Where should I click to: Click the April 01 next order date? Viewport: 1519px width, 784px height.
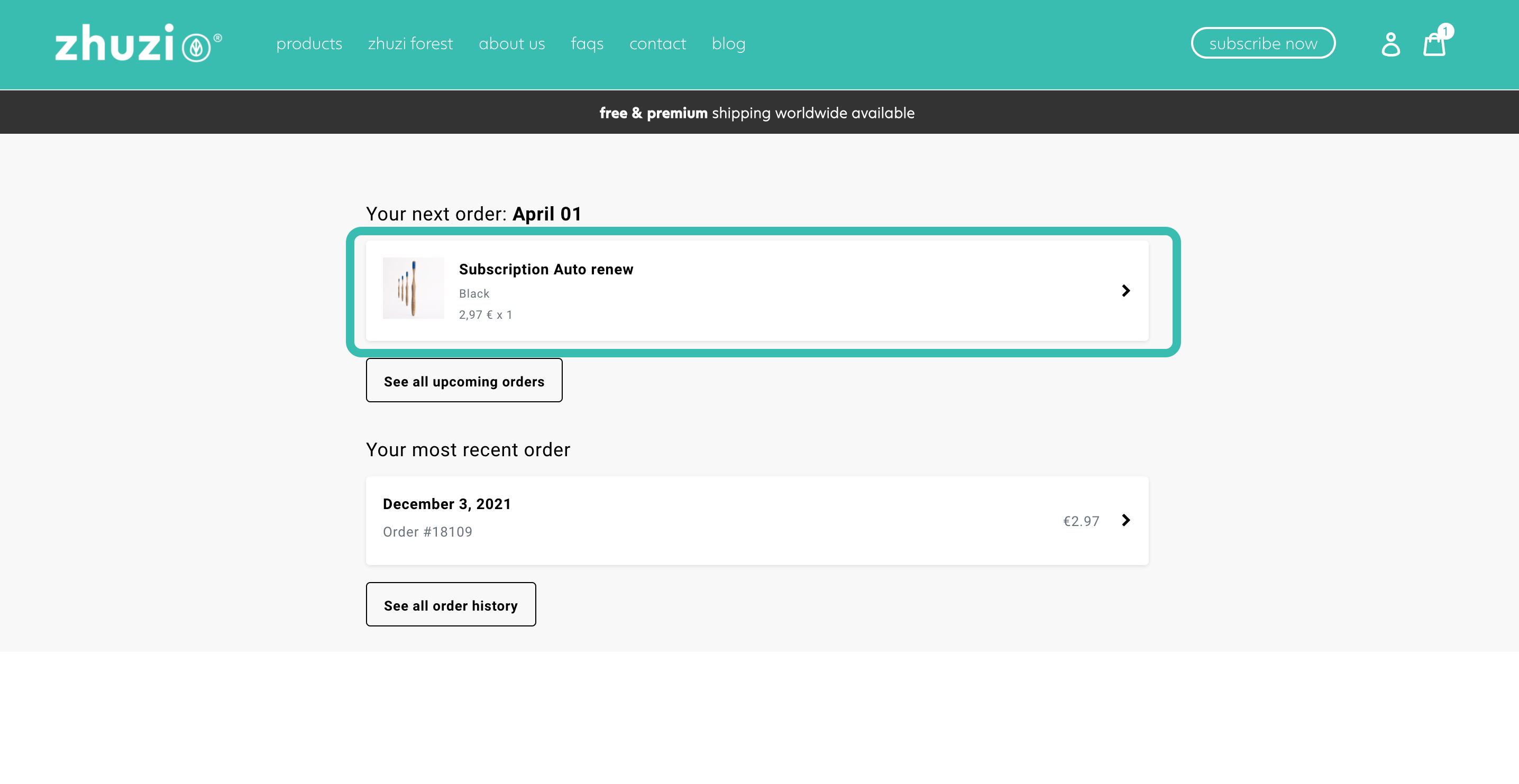point(547,214)
